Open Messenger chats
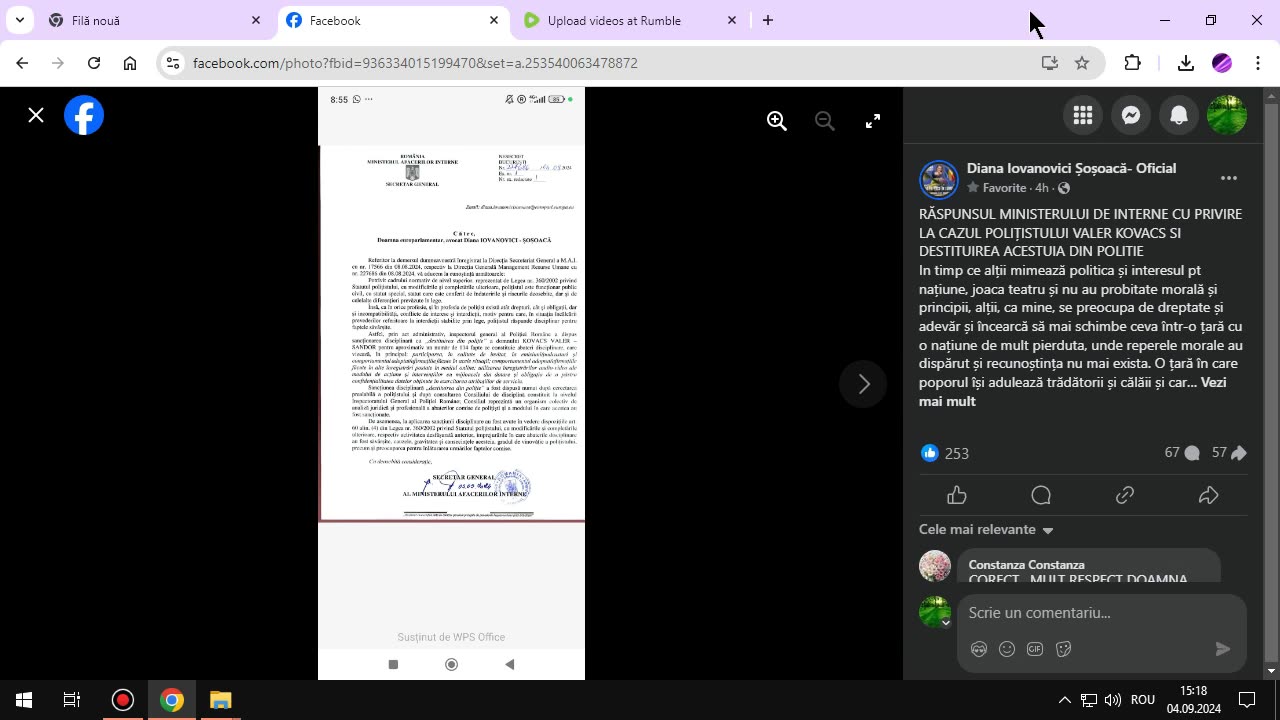This screenshot has width=1280, height=720. [x=1131, y=115]
